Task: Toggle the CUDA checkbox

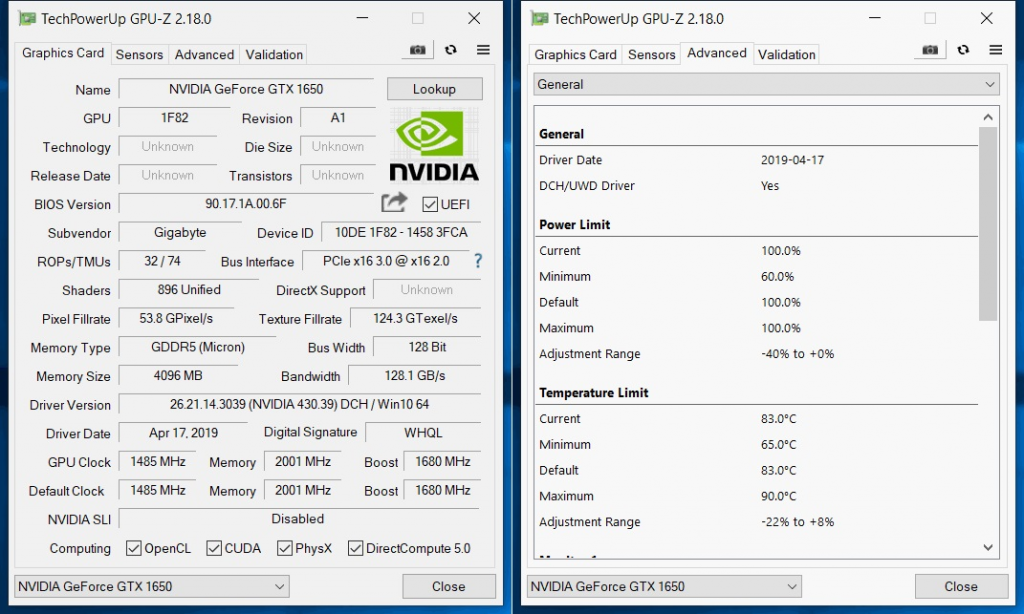Action: coord(214,548)
